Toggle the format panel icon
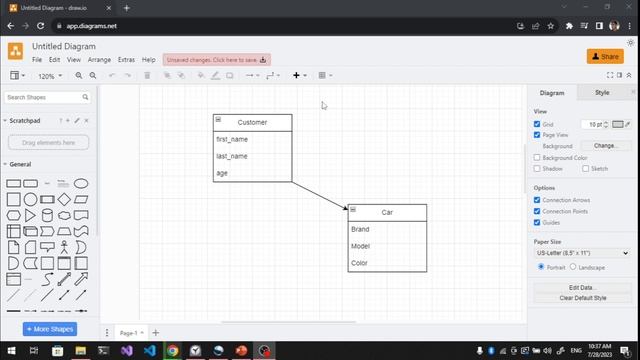The width and height of the screenshot is (640, 360). point(620,75)
